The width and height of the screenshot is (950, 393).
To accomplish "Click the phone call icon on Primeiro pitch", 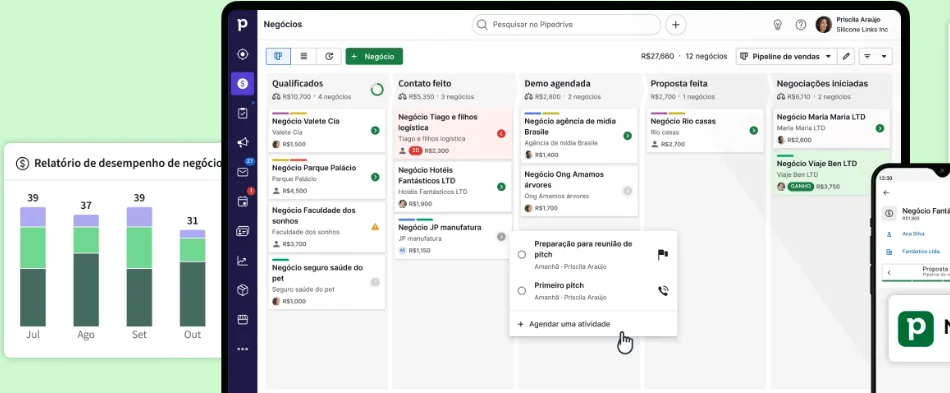I will click(663, 291).
